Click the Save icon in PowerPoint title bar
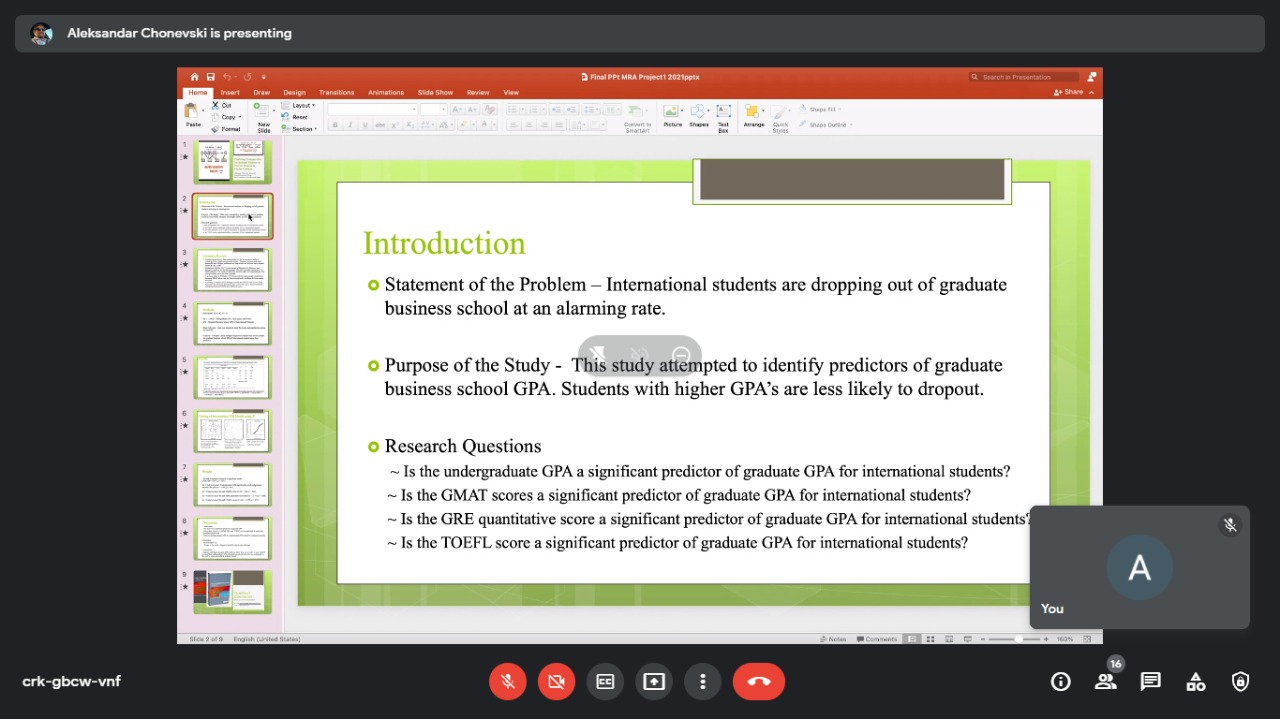 211,77
